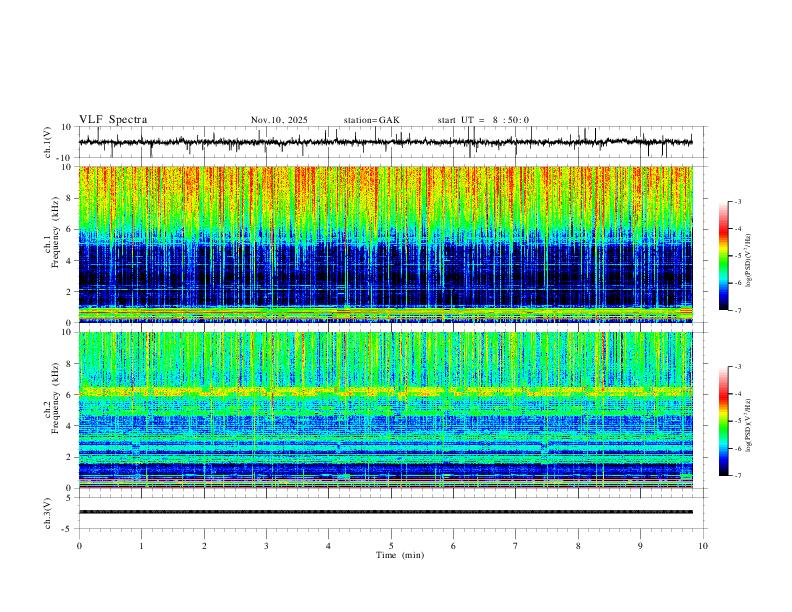This screenshot has width=792, height=612.
Task: Click the "Time (min)" axis title
Action: 400,555
